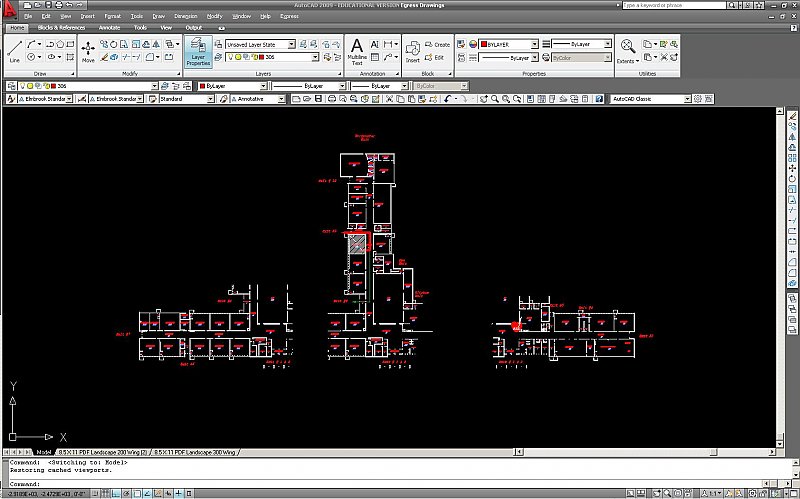Click the command line input field
The width and height of the screenshot is (800, 499).
[388, 484]
